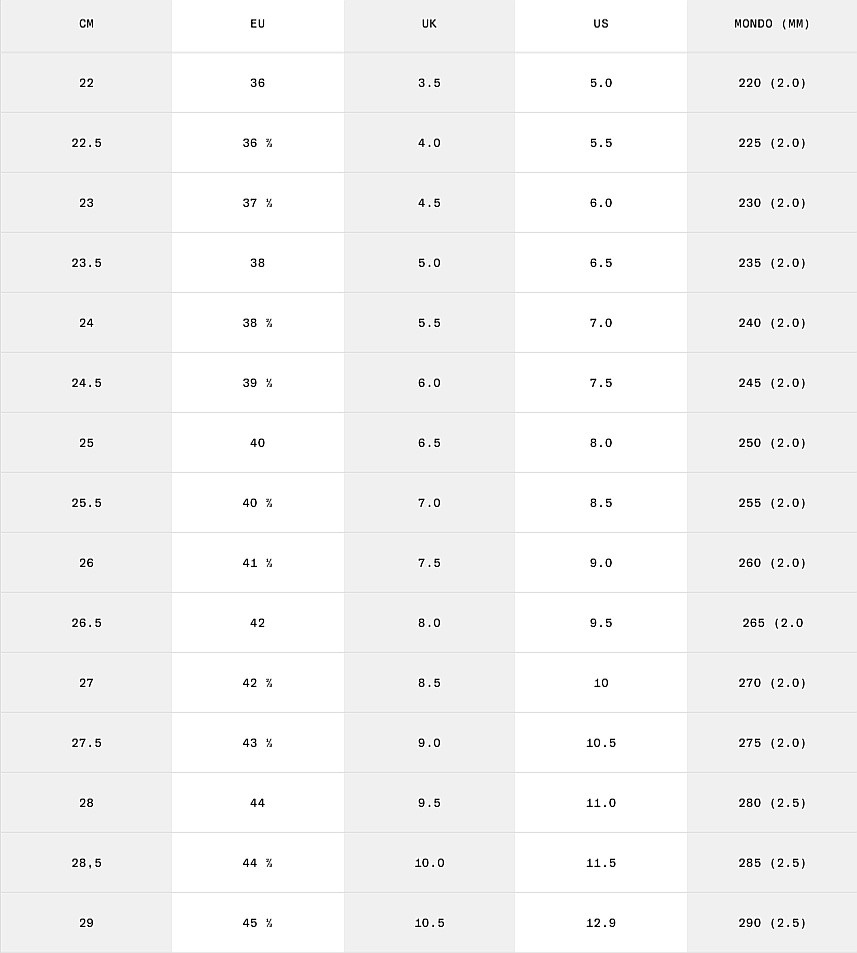The width and height of the screenshot is (857, 953).
Task: Select the 265 (2.0 Mondo cell
Action: 772,623
